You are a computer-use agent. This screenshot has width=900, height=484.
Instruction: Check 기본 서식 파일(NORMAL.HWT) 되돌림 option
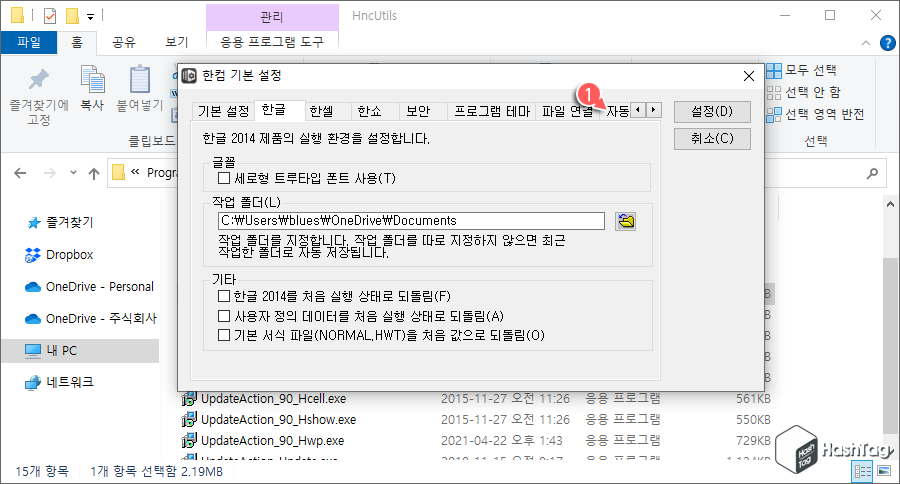(224, 335)
